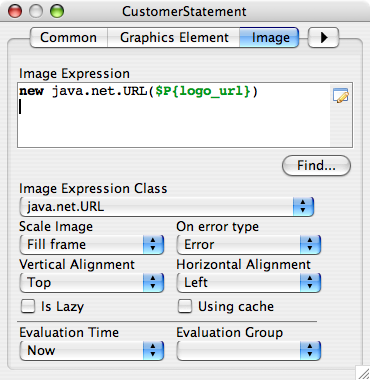This screenshot has width=370, height=380.
Task: Click the green zoom window button
Action: tap(57, 11)
